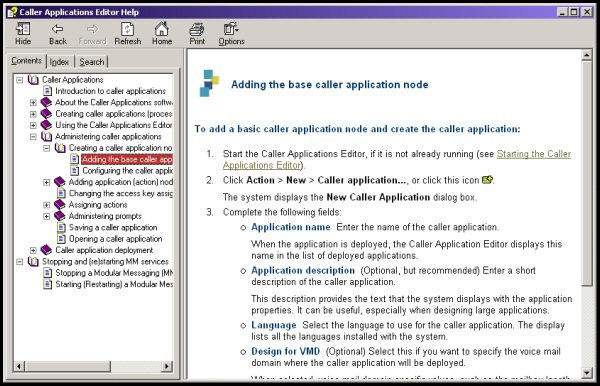The width and height of the screenshot is (600, 386).
Task: Click the page icon beside Introduction to caller applications
Action: (47, 91)
